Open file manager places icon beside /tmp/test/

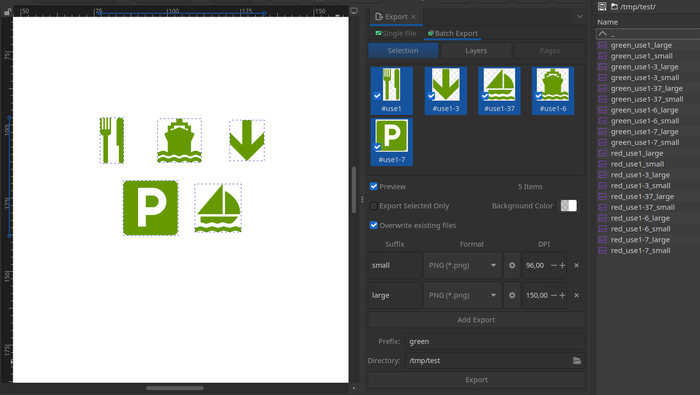click(602, 6)
